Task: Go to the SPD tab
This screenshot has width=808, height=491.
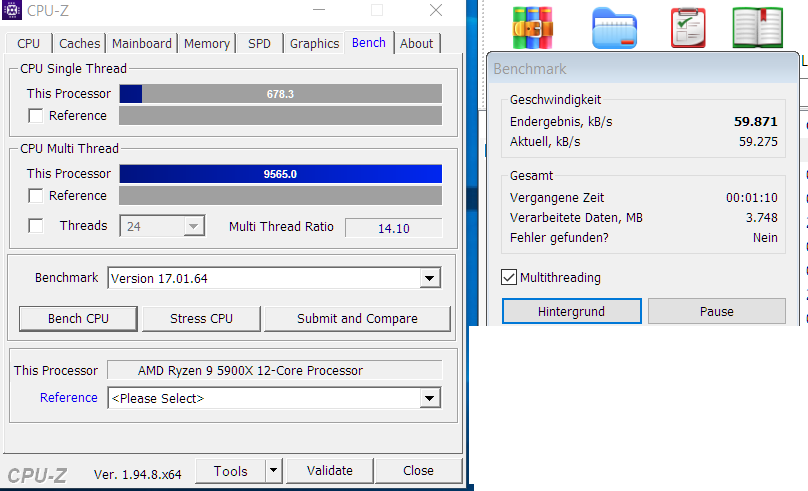Action: 259,44
